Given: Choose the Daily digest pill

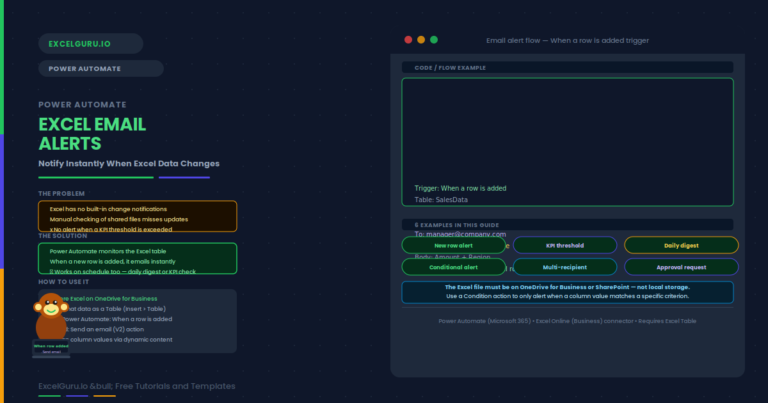Looking at the screenshot, I should (x=681, y=245).
